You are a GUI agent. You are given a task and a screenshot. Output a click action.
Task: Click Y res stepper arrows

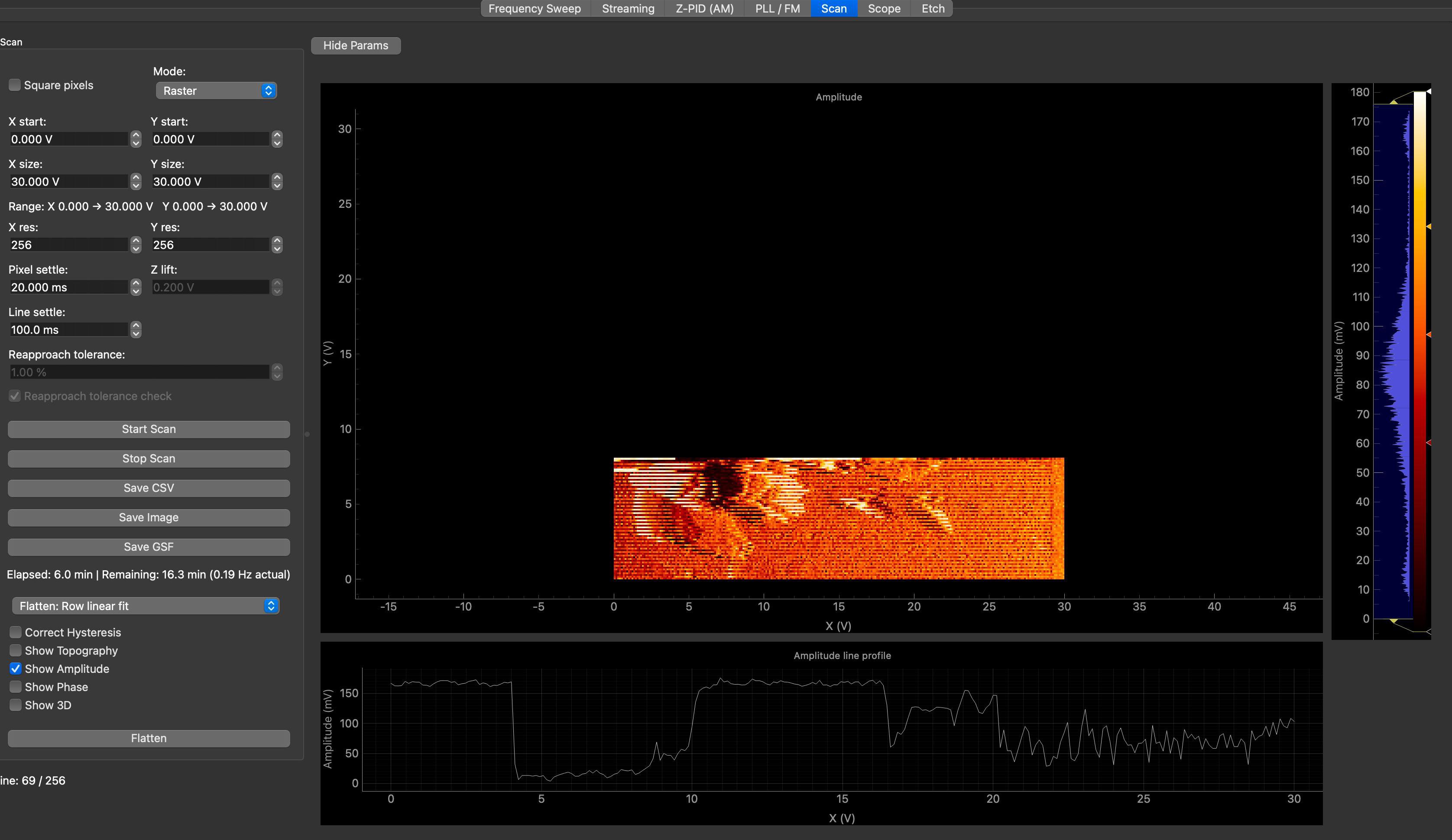(x=277, y=245)
